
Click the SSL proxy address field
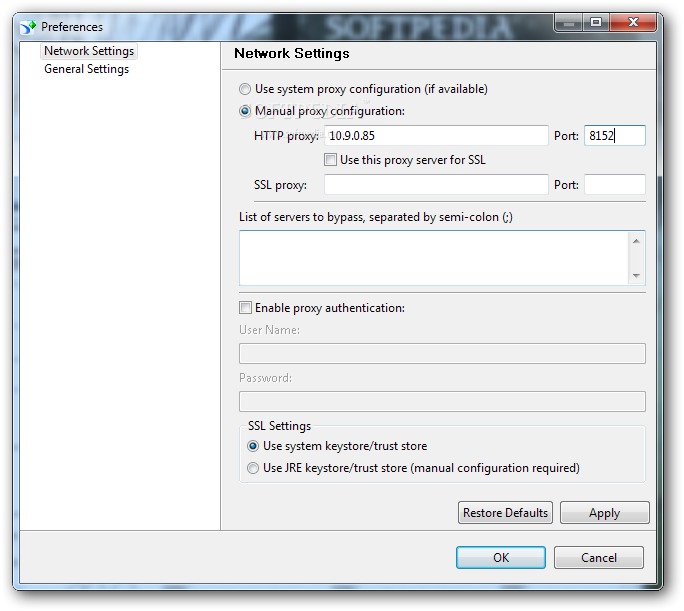click(x=436, y=184)
